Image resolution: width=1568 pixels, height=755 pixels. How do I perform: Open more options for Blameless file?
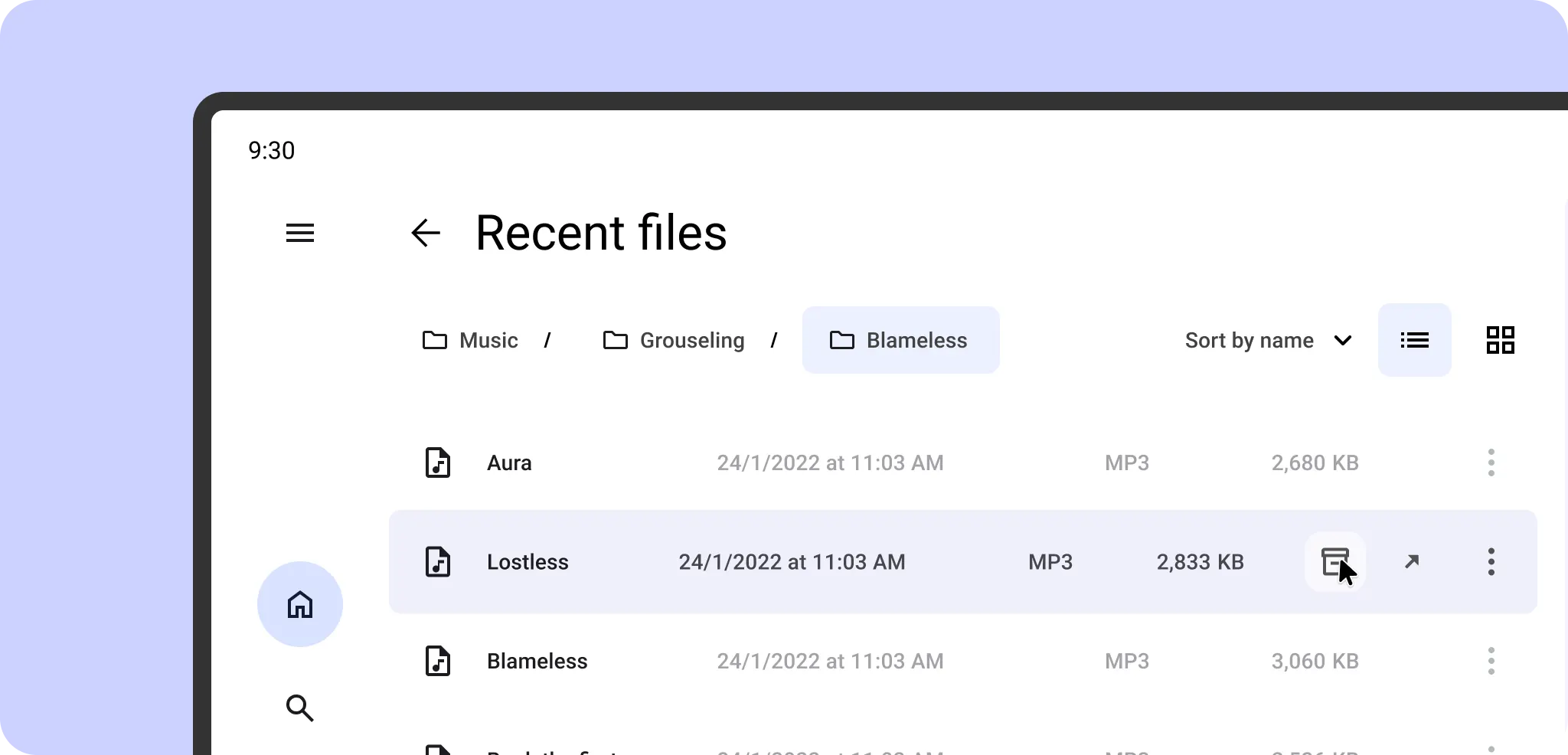coord(1491,661)
